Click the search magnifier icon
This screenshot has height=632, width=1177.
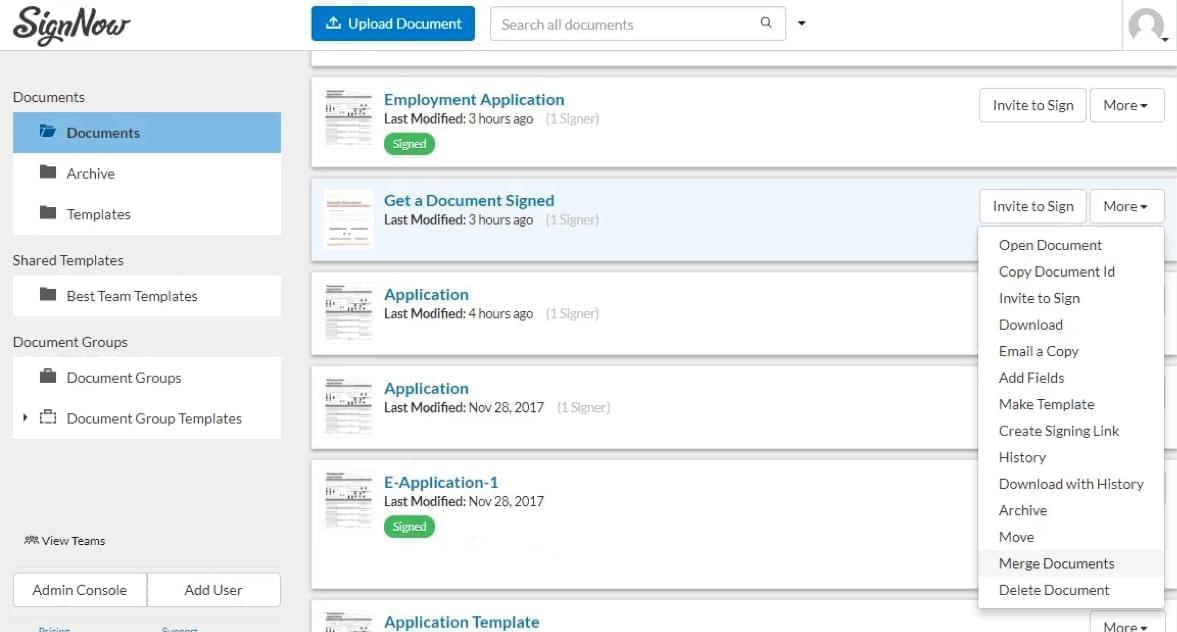765,23
